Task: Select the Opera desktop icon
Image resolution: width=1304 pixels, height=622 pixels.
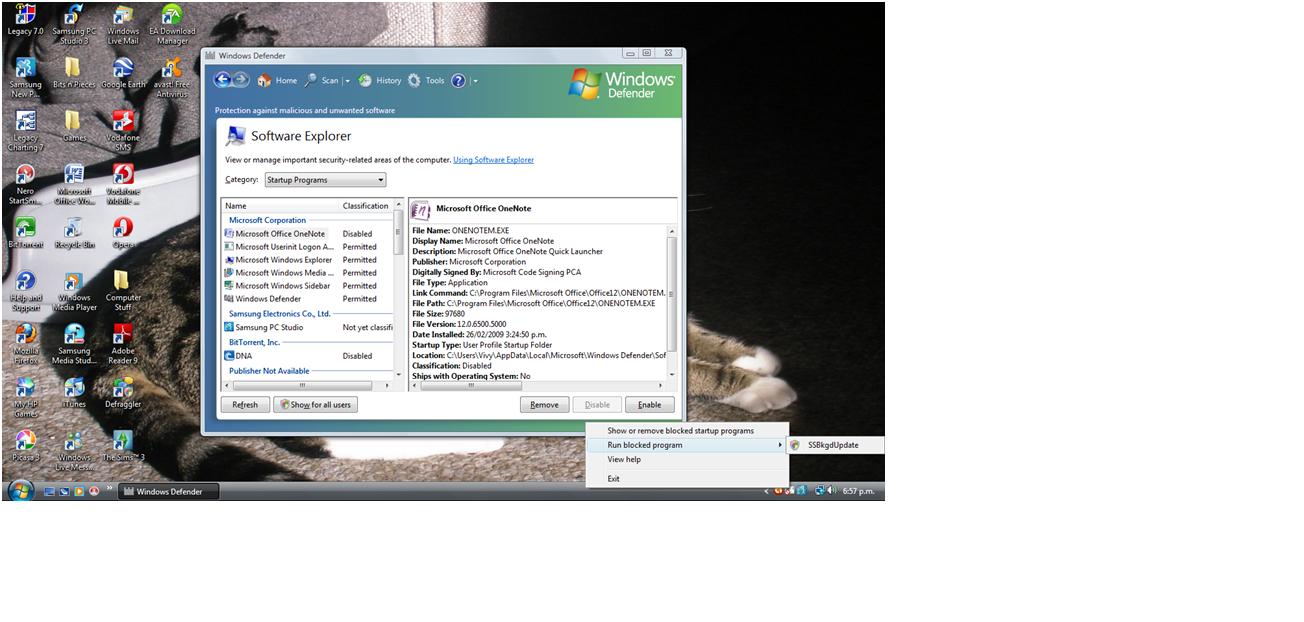Action: pos(123,233)
